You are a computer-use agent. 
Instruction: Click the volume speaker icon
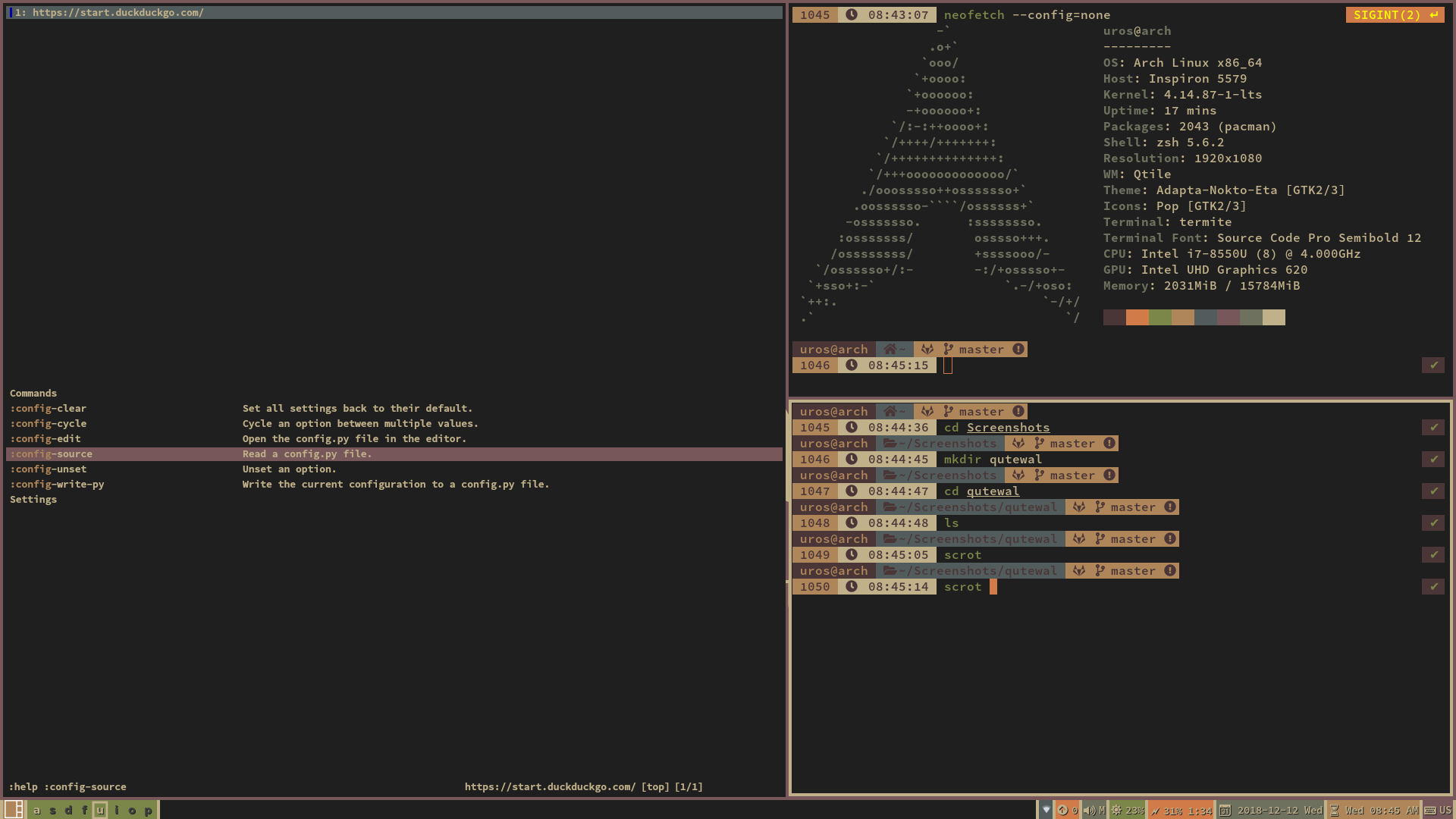(x=1090, y=810)
